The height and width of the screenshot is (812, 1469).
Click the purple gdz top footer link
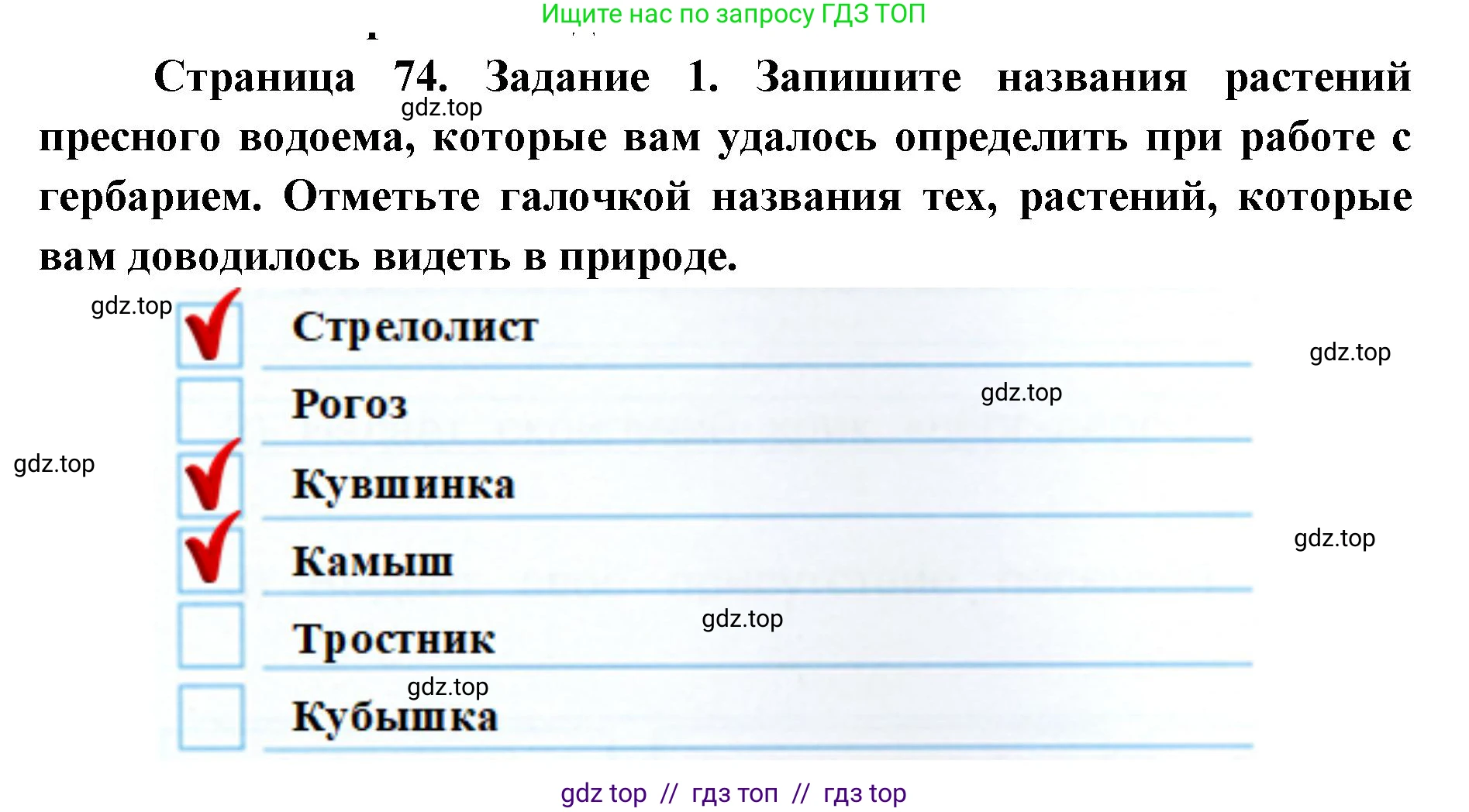[x=603, y=793]
